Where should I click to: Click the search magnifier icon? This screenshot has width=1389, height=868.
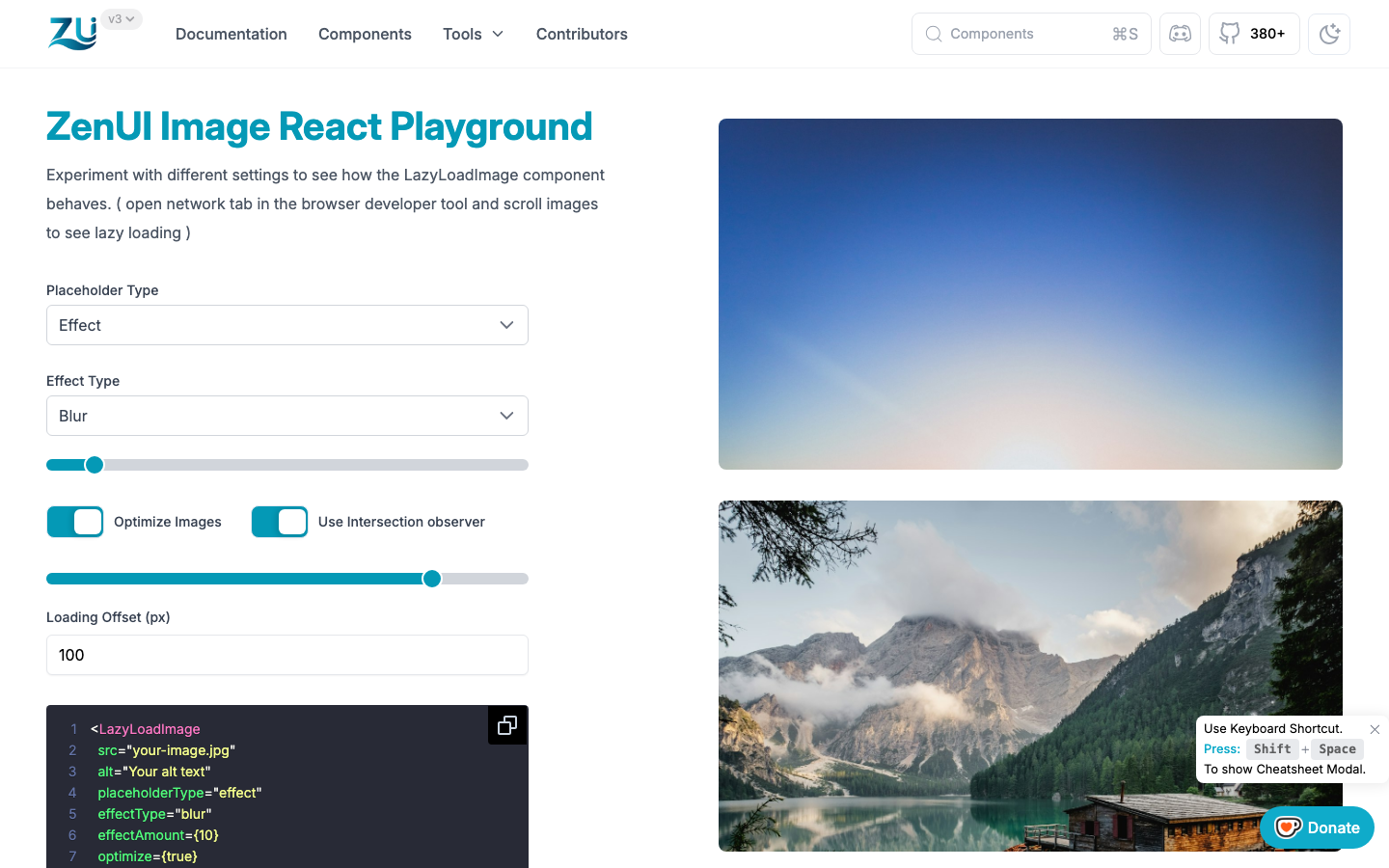pos(934,34)
